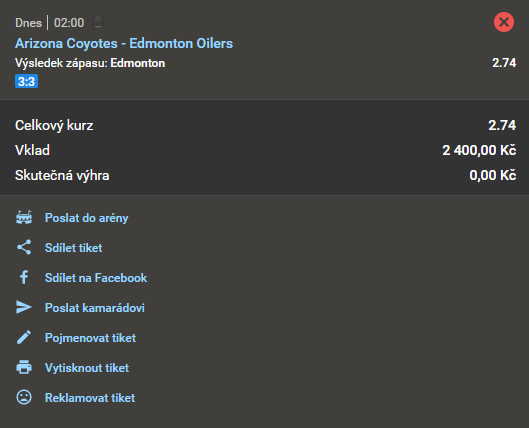Screen dimensions: 529x428
Task: Open Arizona Coyotes - Edmonton Oilers match
Action: click(x=124, y=44)
